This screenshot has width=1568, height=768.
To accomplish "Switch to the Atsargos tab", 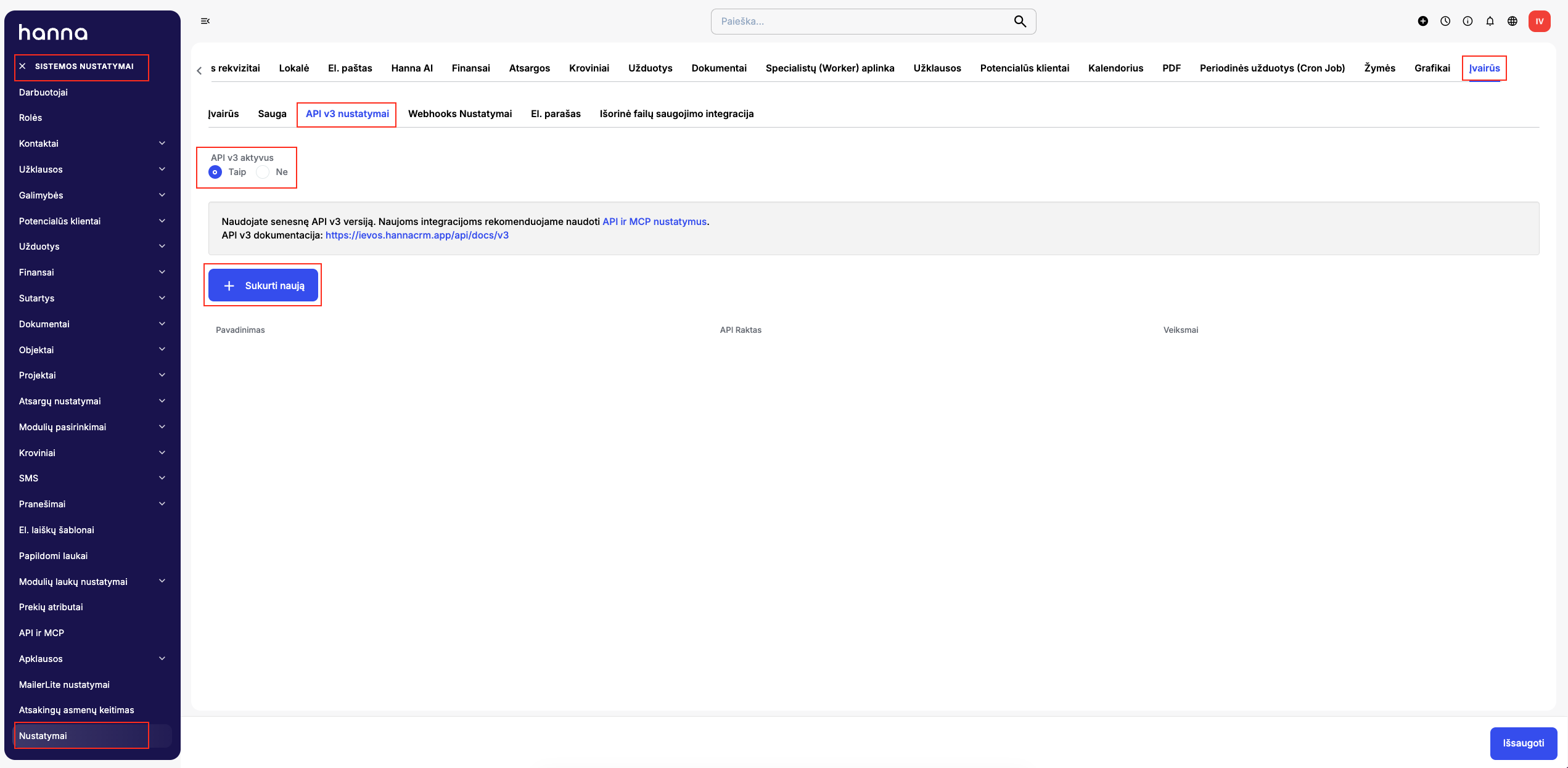I will [x=530, y=68].
